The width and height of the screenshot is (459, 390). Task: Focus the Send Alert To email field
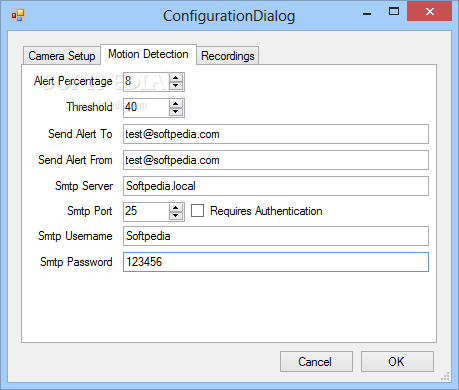276,134
